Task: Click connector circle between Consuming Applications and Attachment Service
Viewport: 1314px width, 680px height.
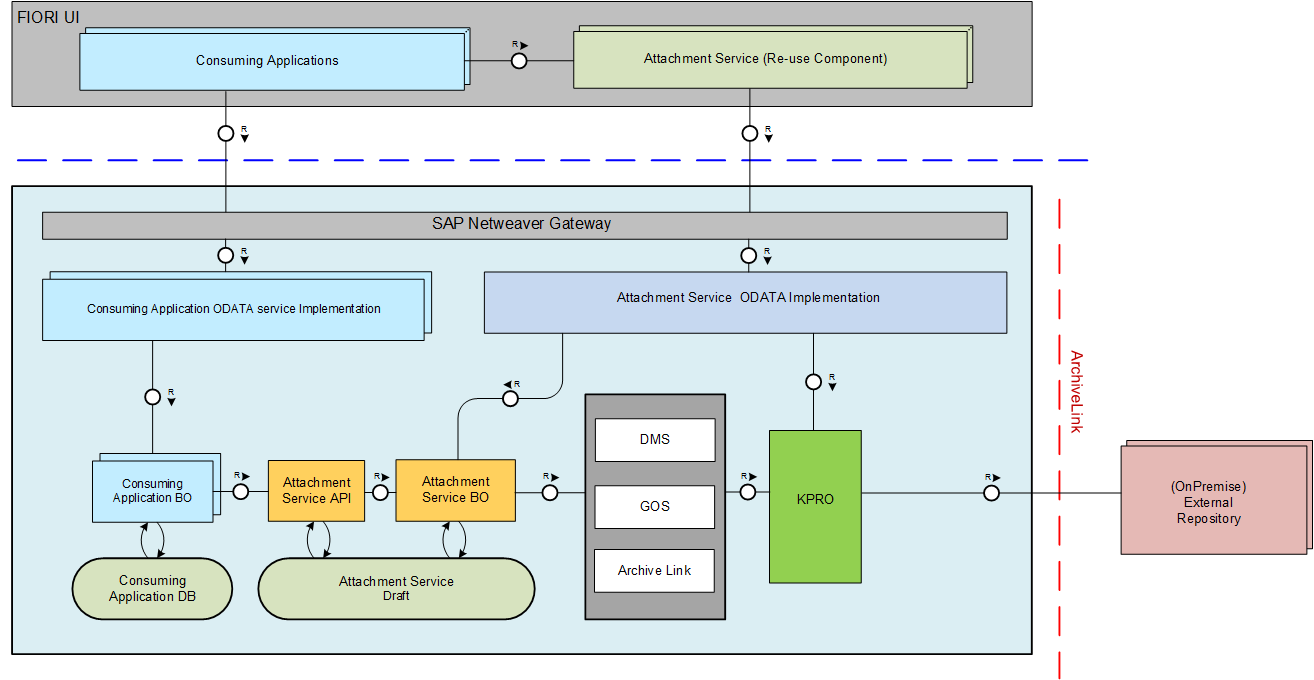Action: (x=519, y=61)
